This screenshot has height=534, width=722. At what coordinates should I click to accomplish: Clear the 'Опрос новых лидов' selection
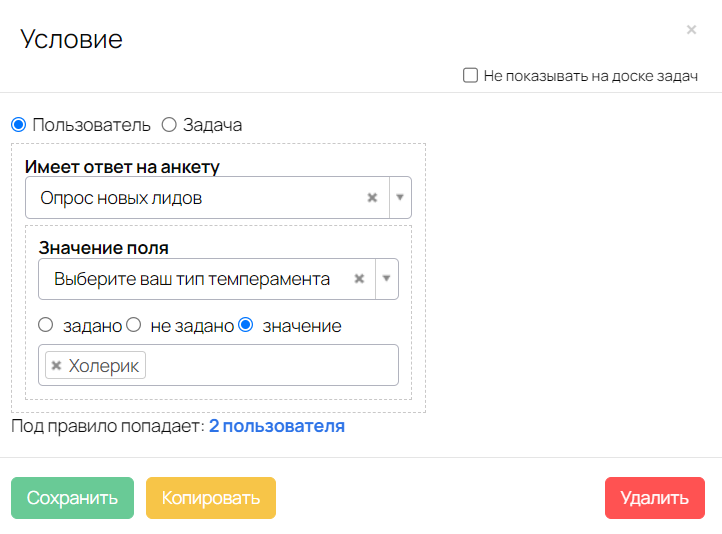pyautogui.click(x=372, y=197)
